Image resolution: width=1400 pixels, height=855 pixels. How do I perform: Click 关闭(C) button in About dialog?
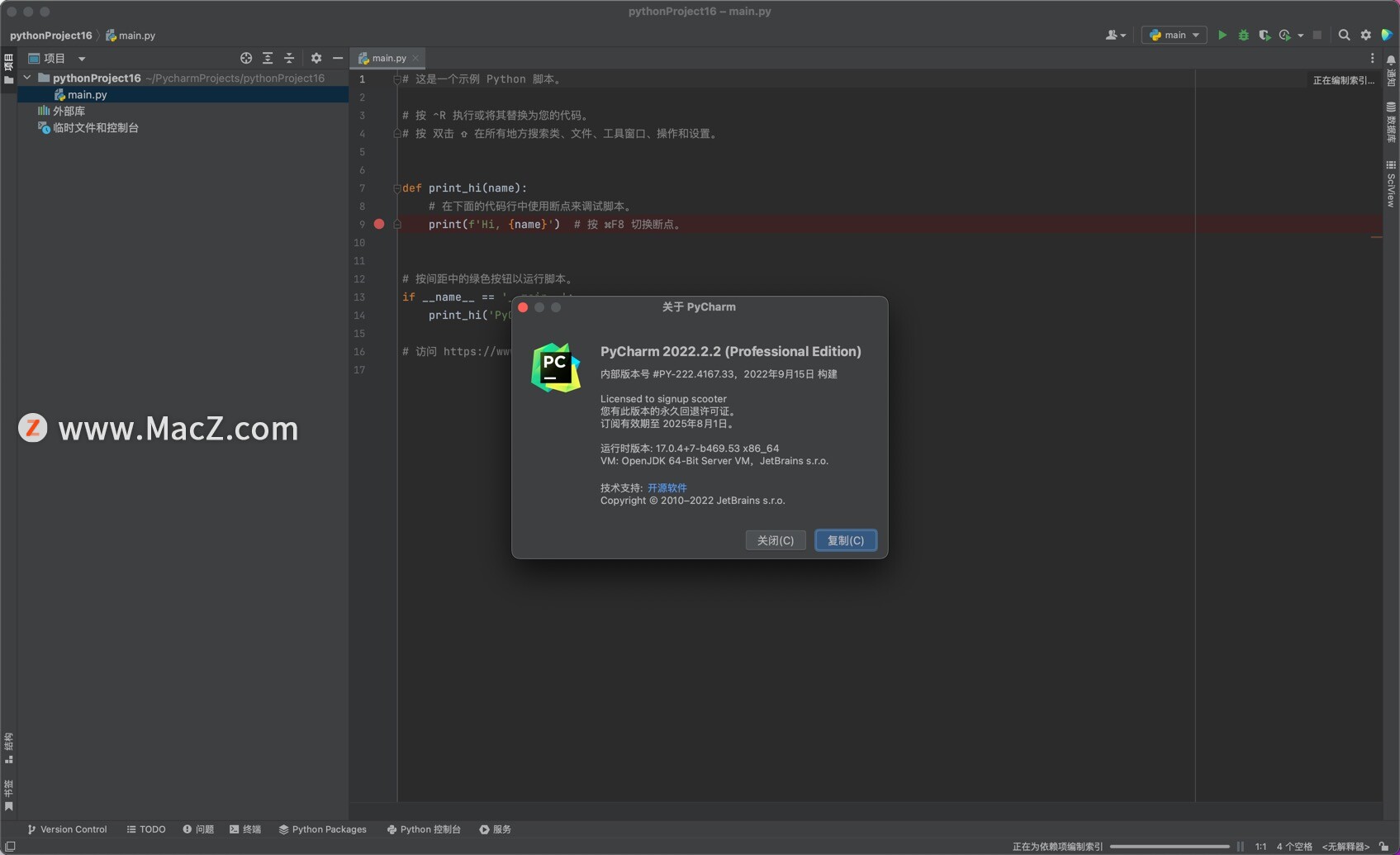pyautogui.click(x=776, y=540)
